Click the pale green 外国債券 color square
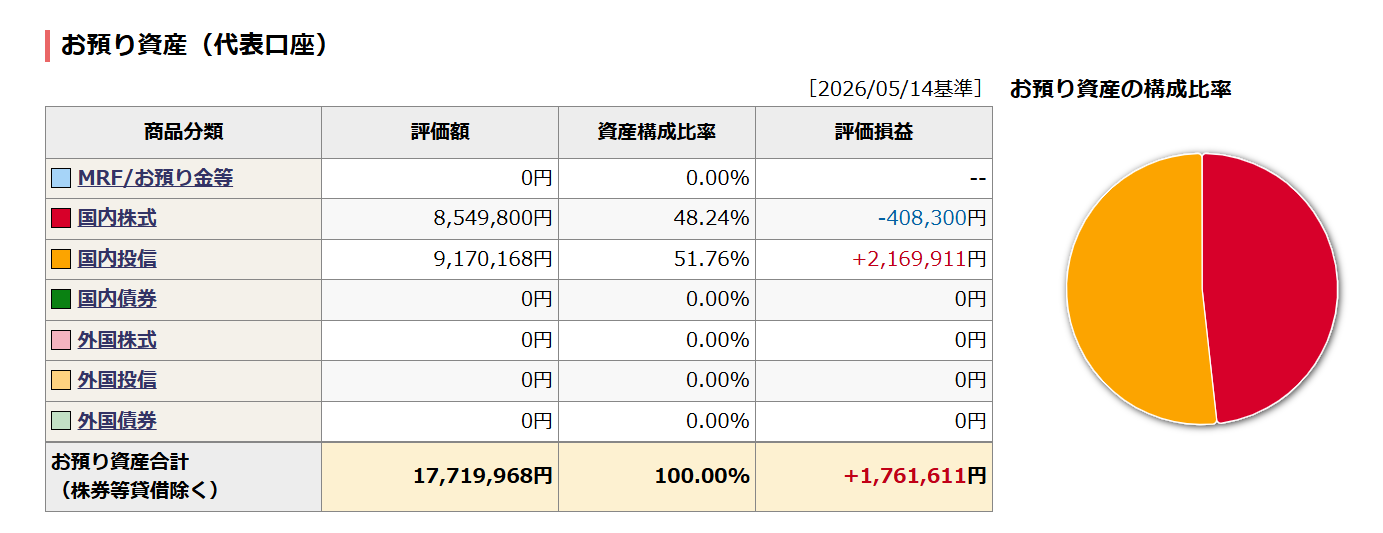1383x533 pixels. pos(61,422)
